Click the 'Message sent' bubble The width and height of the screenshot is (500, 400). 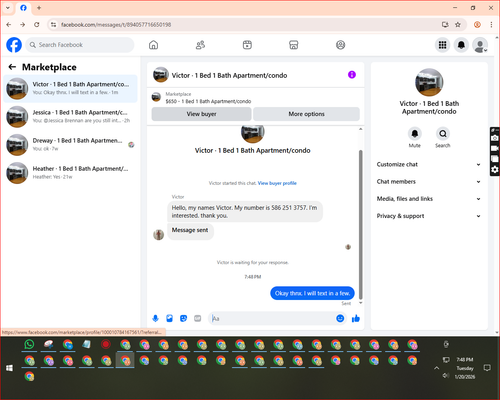190,230
